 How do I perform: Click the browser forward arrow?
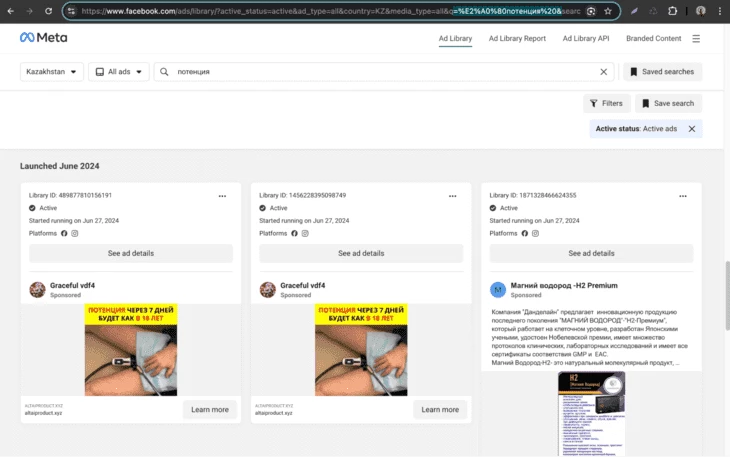(x=29, y=11)
